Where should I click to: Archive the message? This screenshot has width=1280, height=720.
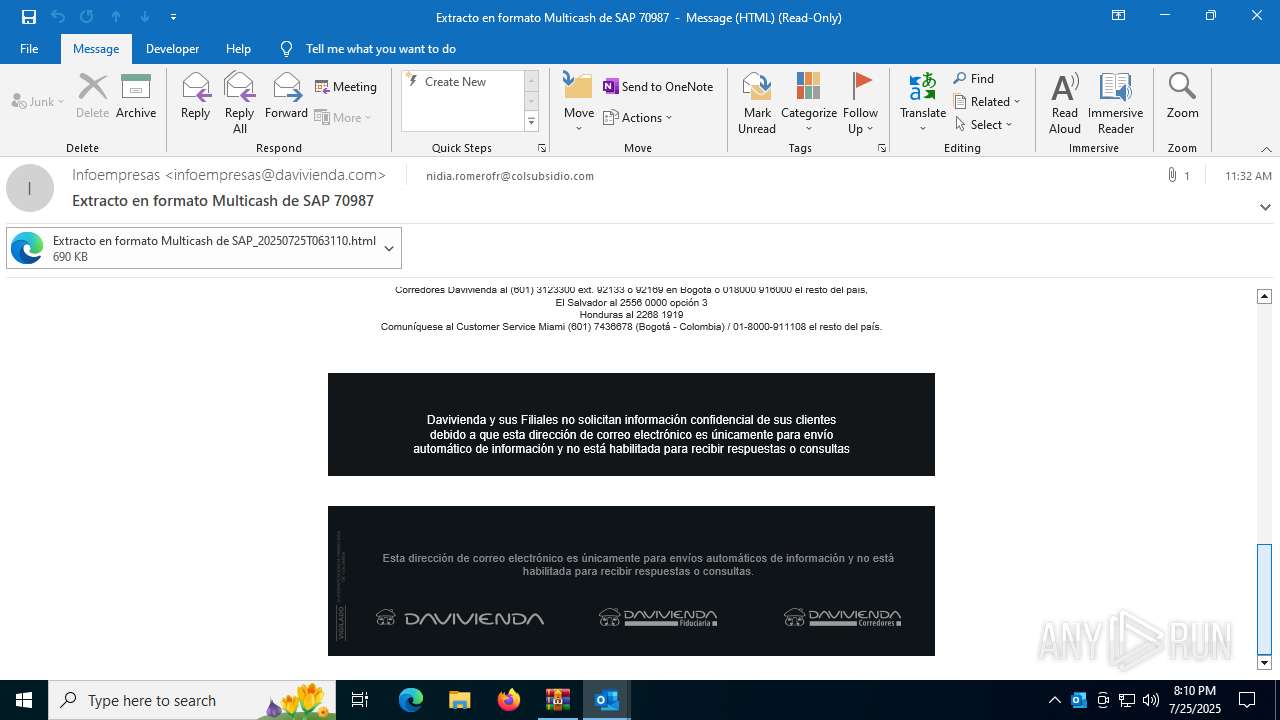coord(136,98)
